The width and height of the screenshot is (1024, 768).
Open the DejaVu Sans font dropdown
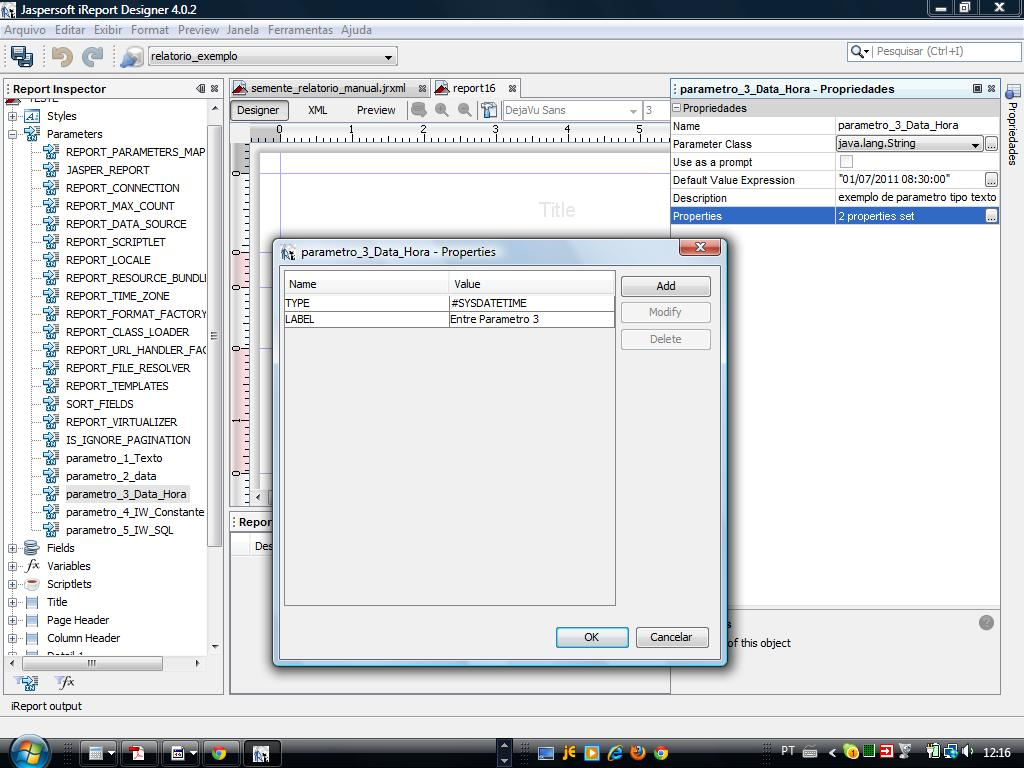click(x=633, y=111)
